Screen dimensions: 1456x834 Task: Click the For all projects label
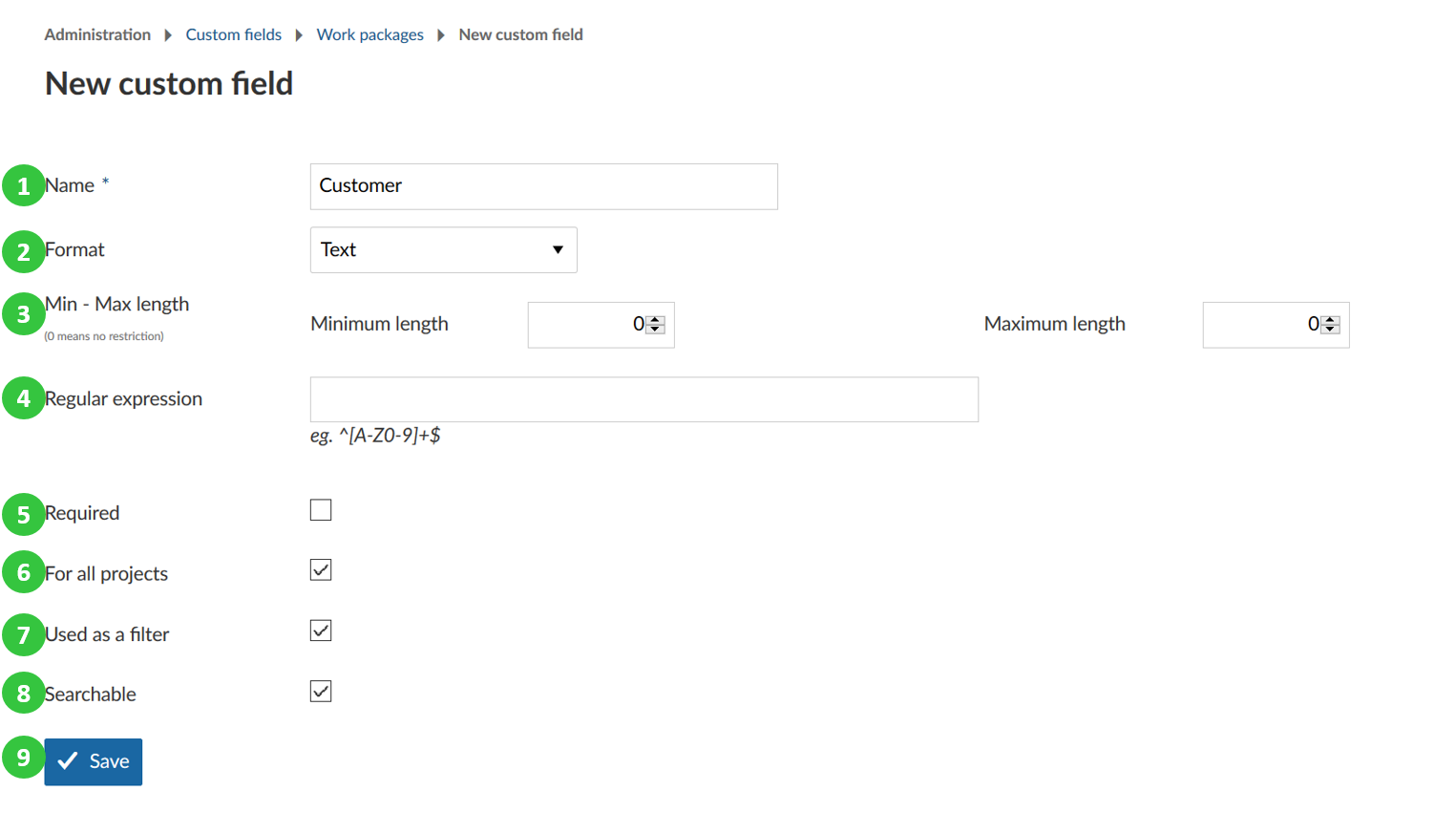[106, 573]
